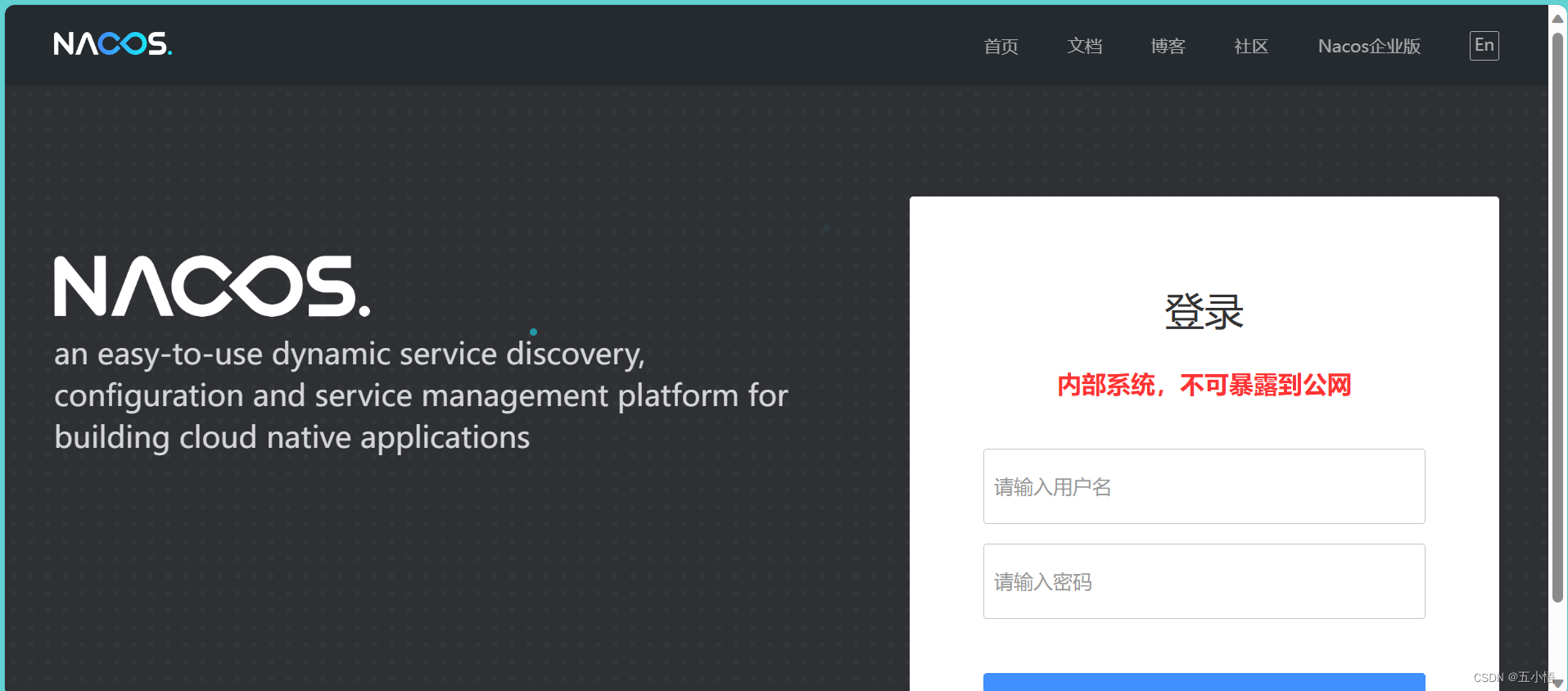Click the scrollbar up arrow
1568x691 pixels.
(1557, 19)
